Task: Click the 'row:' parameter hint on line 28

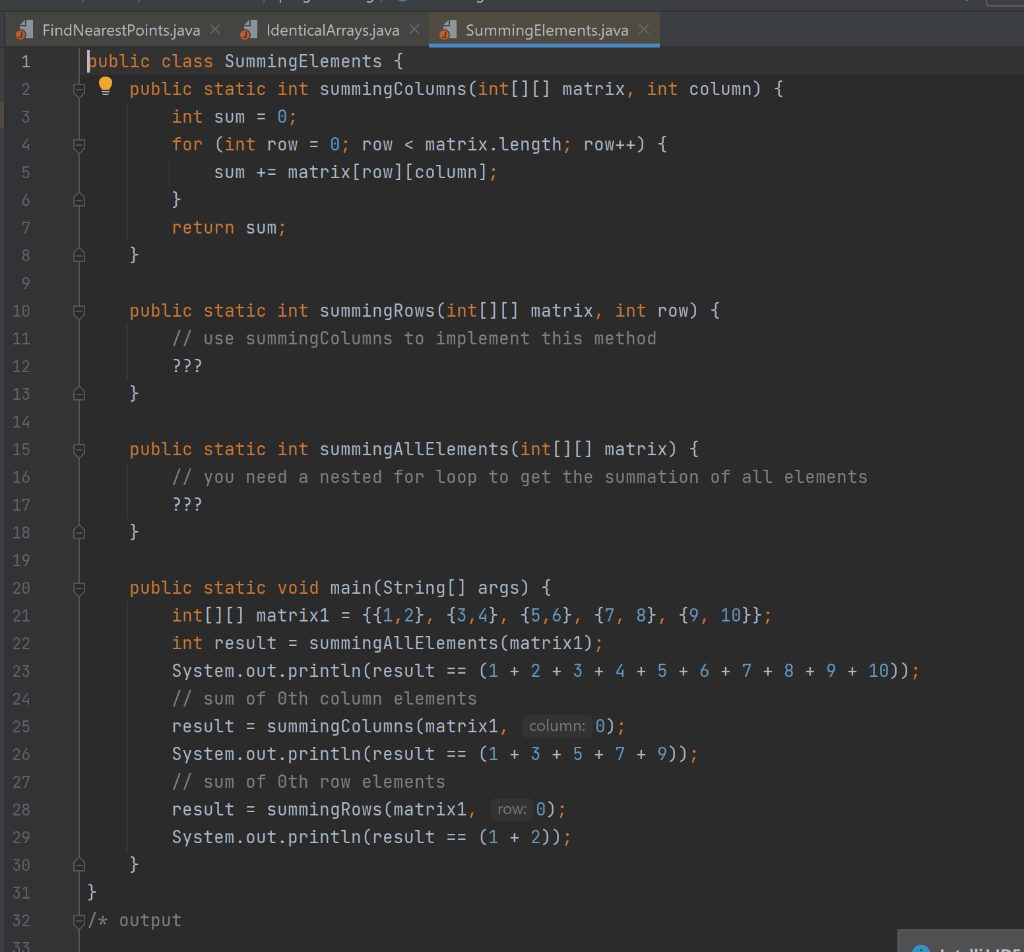Action: pyautogui.click(x=512, y=809)
